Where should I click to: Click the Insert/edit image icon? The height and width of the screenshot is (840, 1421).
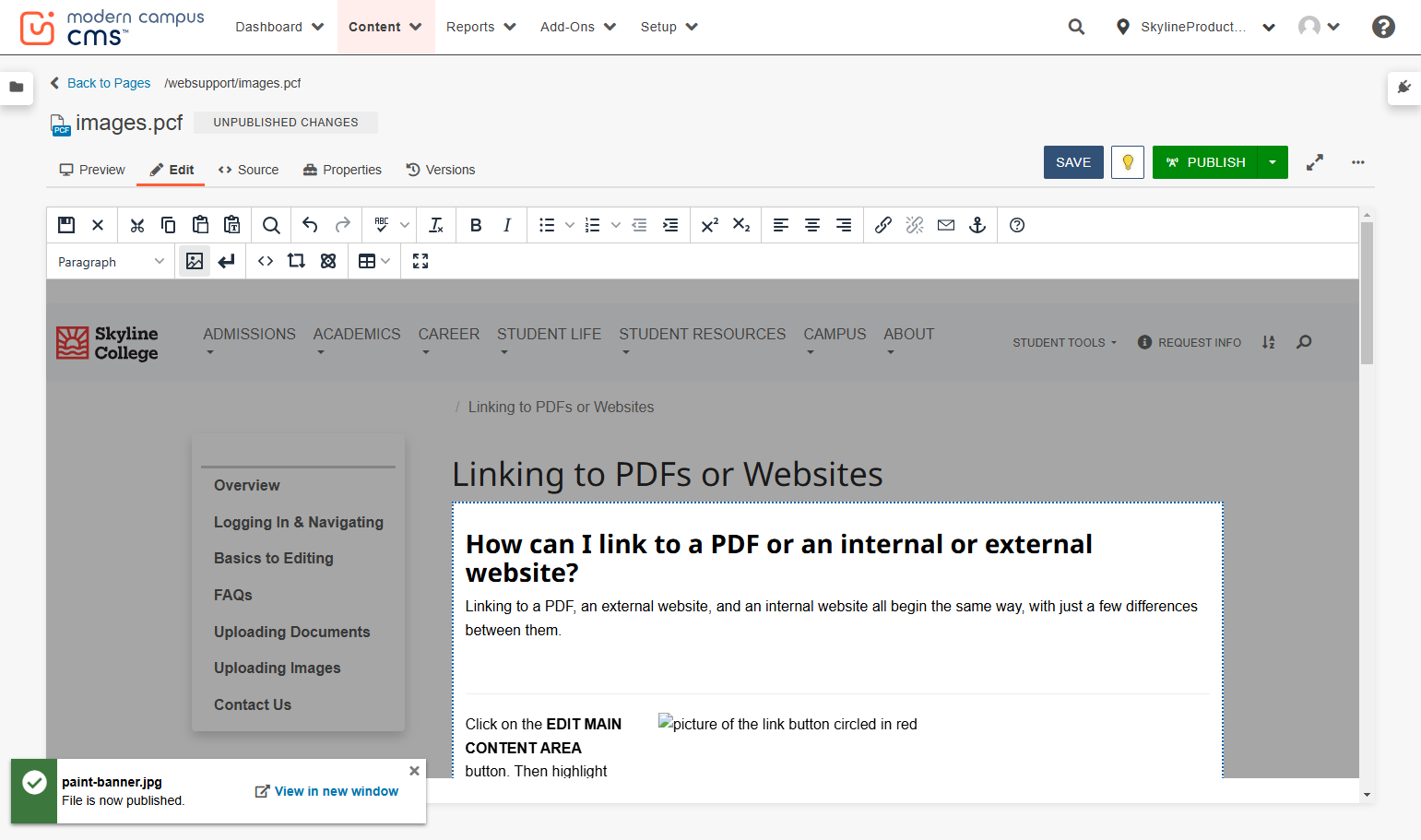[x=195, y=261]
